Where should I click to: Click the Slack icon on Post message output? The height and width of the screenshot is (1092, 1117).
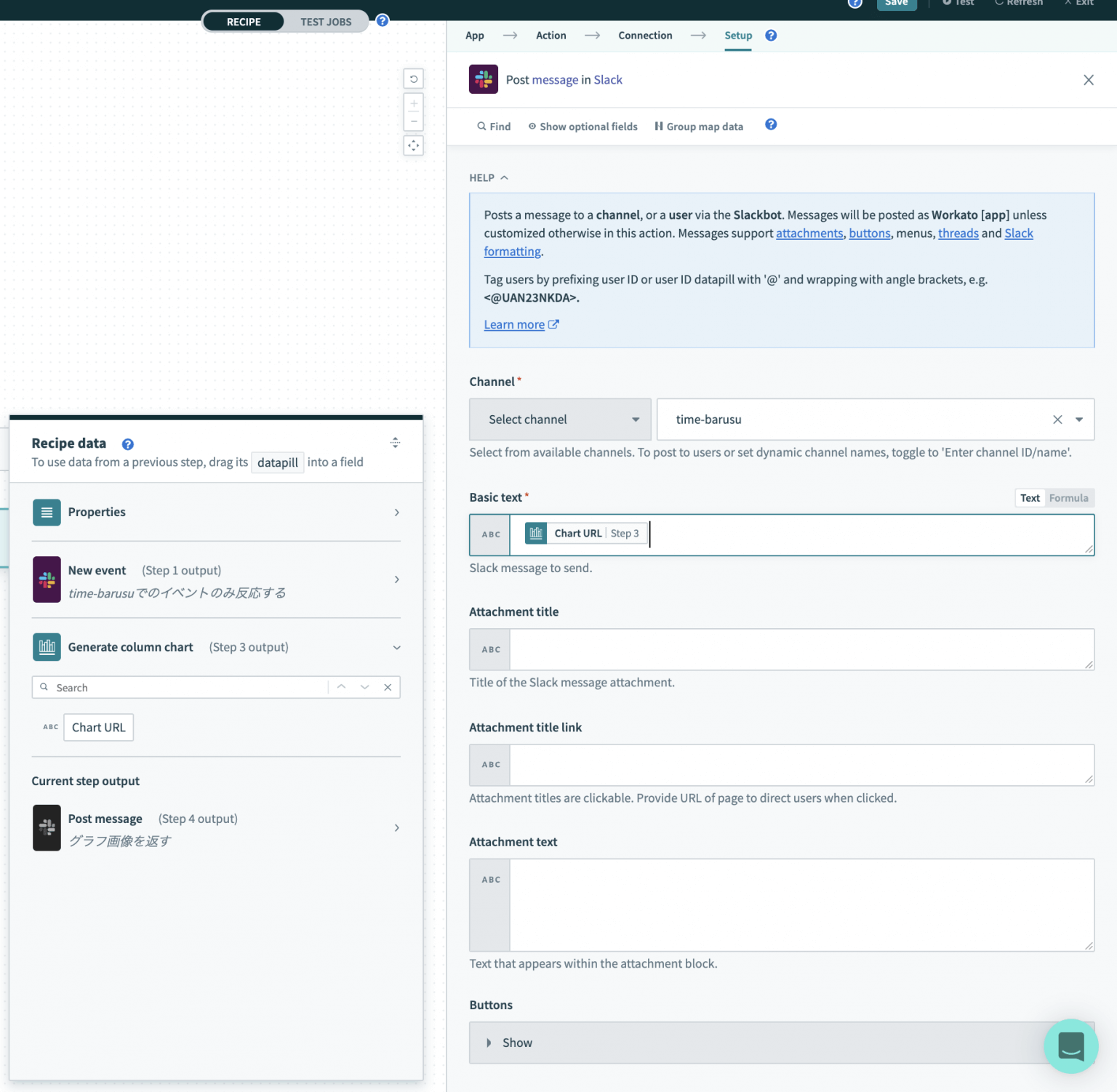tap(47, 827)
